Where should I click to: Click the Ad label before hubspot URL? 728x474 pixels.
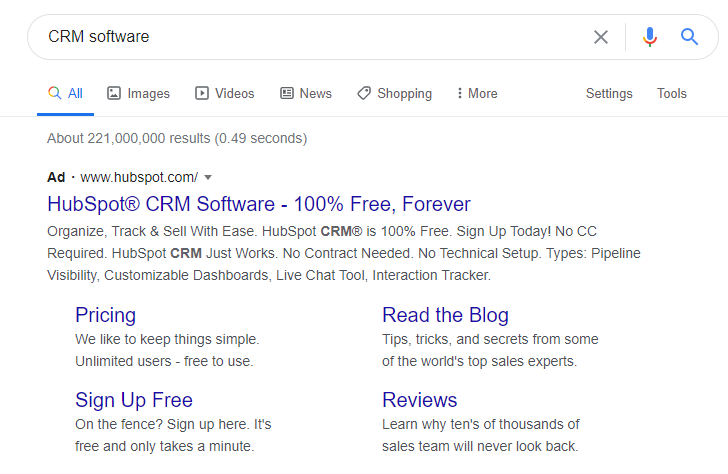coord(56,177)
